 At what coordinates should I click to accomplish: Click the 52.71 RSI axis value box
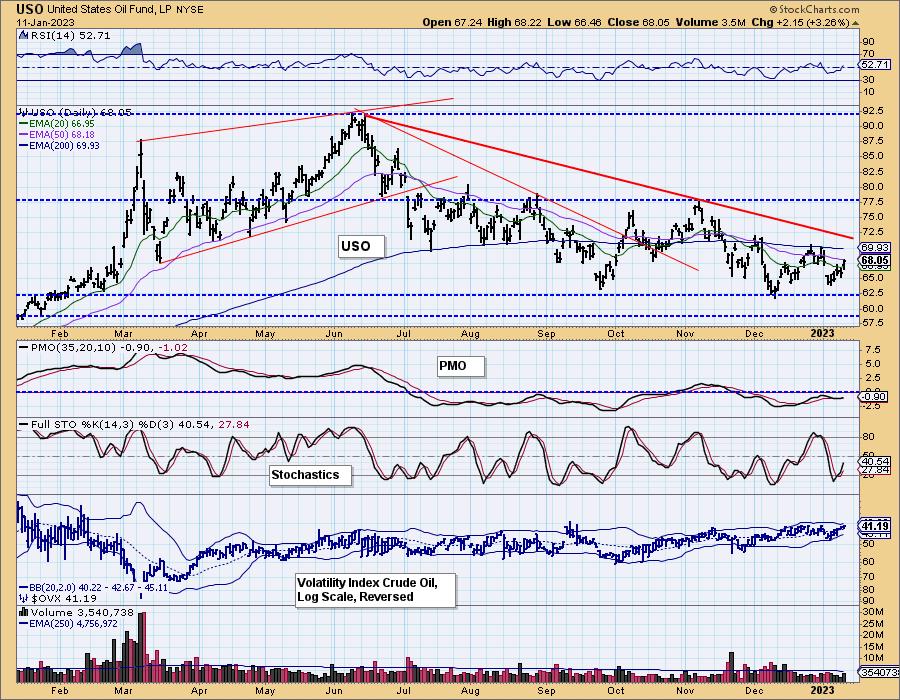(x=875, y=65)
